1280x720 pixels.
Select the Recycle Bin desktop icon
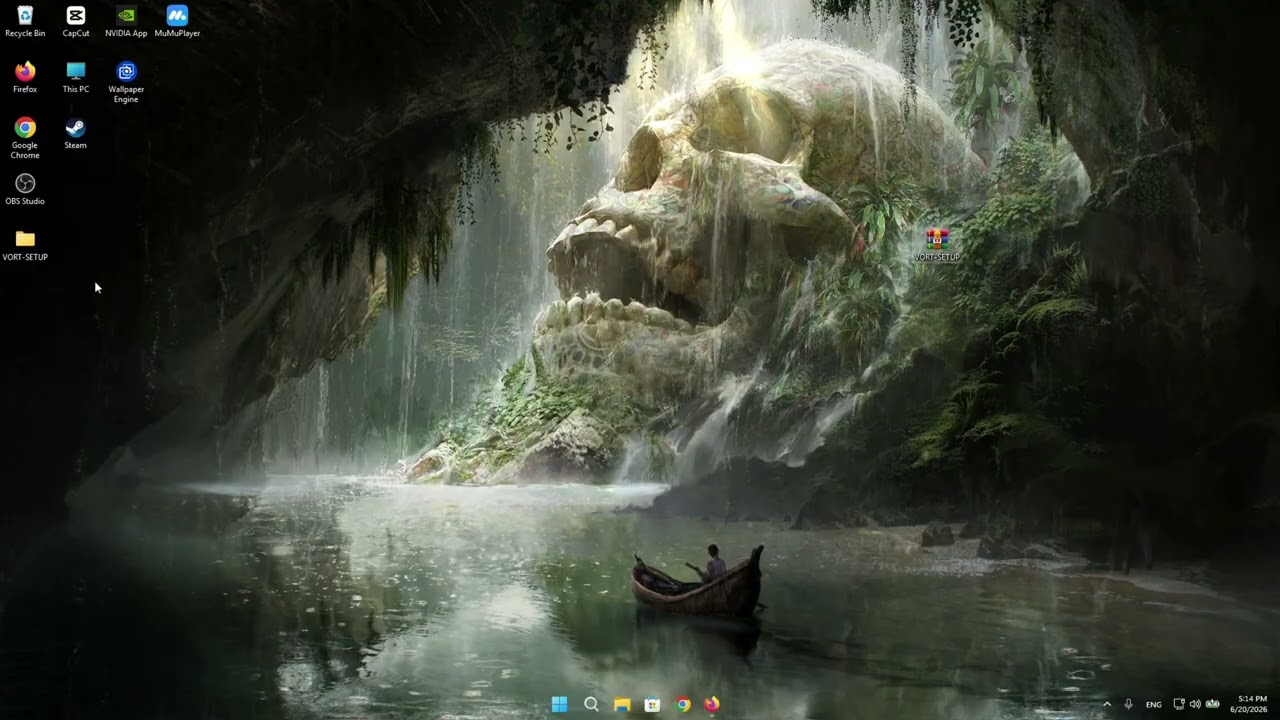click(25, 21)
